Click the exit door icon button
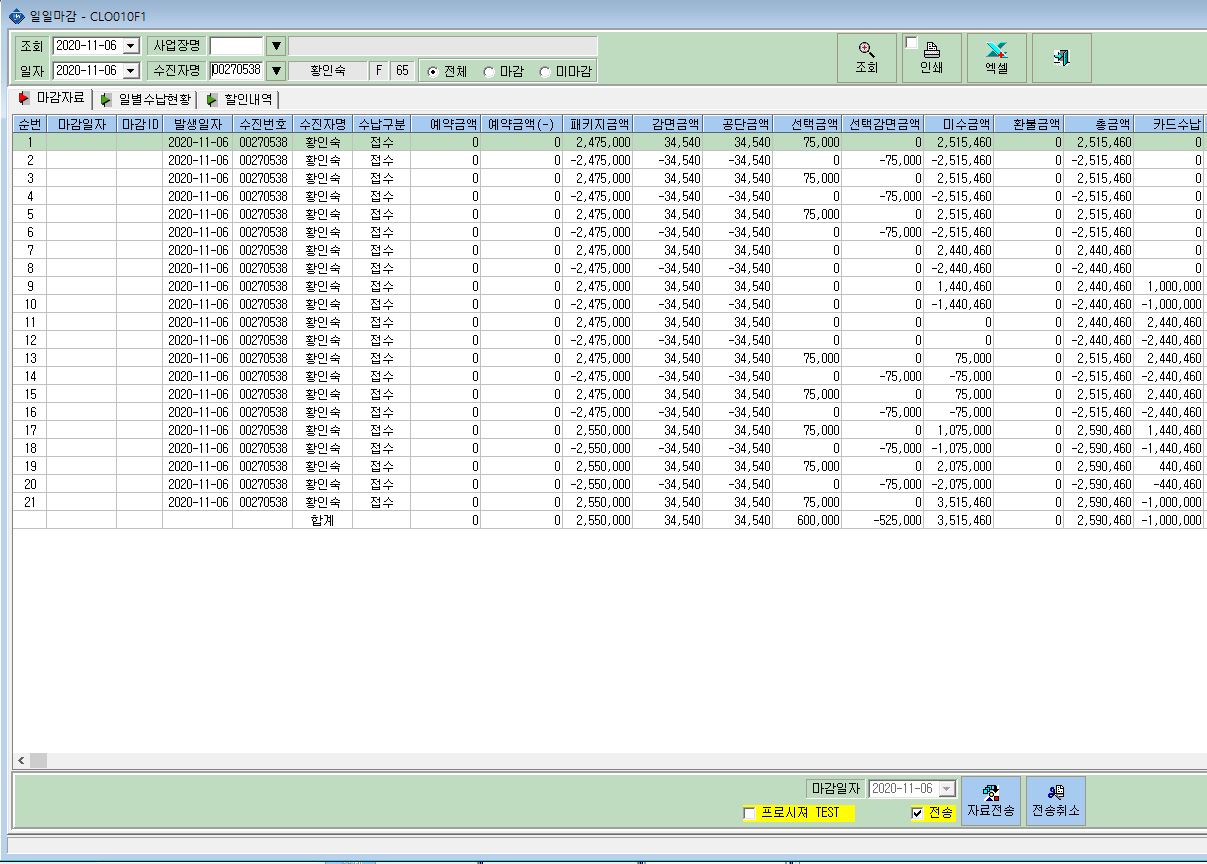This screenshot has width=1207, height=864. click(x=1061, y=58)
